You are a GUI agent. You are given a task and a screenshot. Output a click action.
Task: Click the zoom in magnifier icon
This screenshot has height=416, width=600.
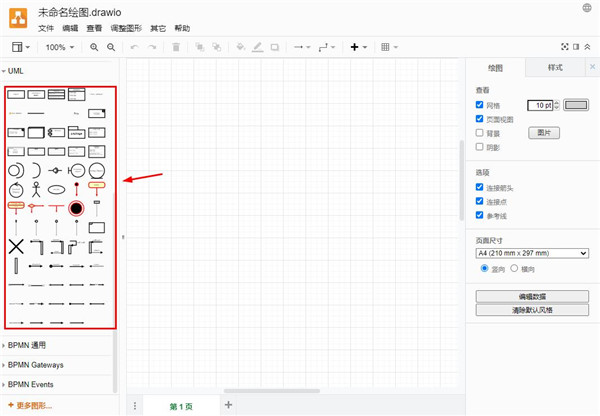coord(95,47)
